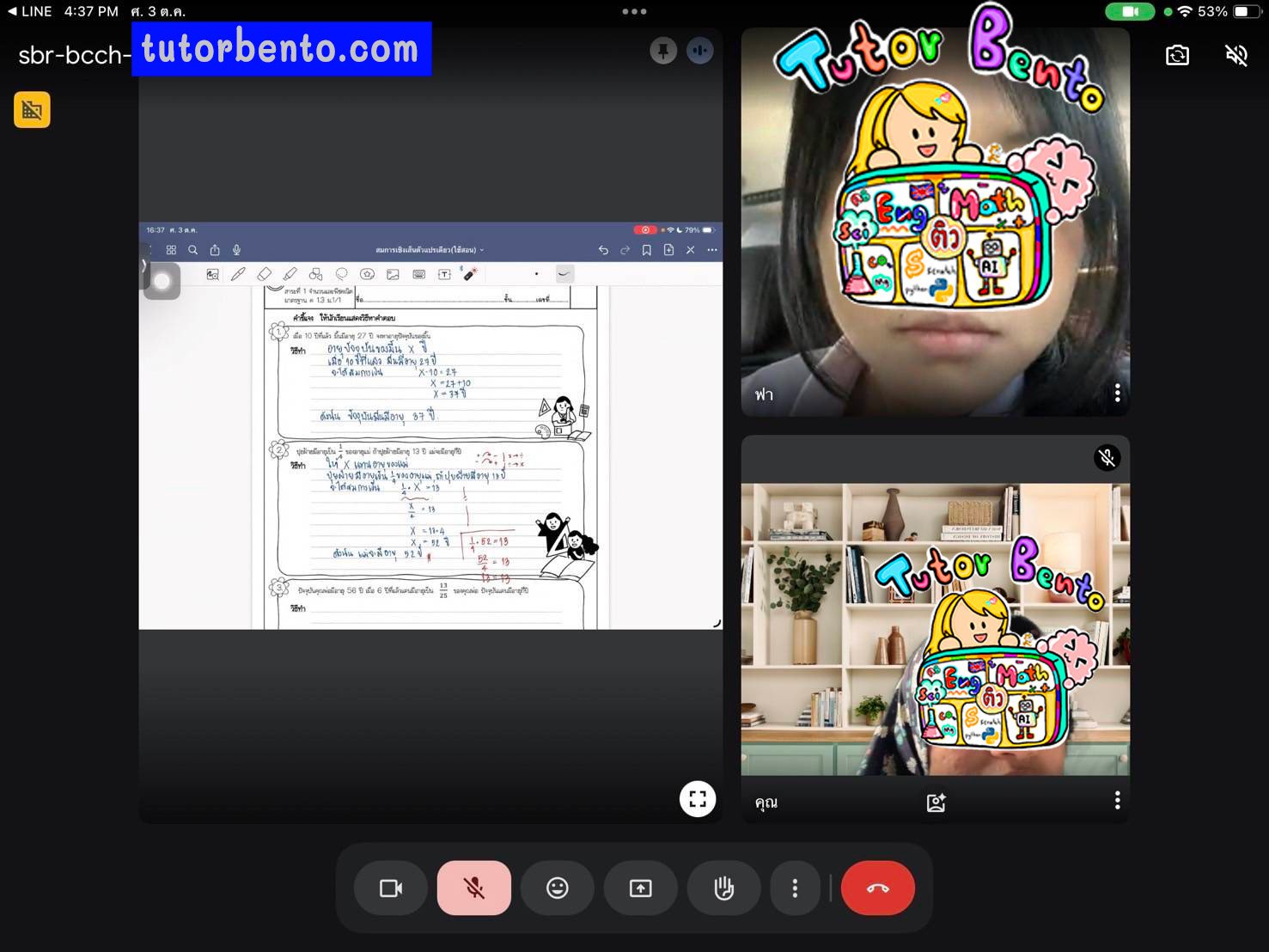Image resolution: width=1269 pixels, height=952 pixels.
Task: Apply visual effects to your video tile
Action: tap(936, 802)
